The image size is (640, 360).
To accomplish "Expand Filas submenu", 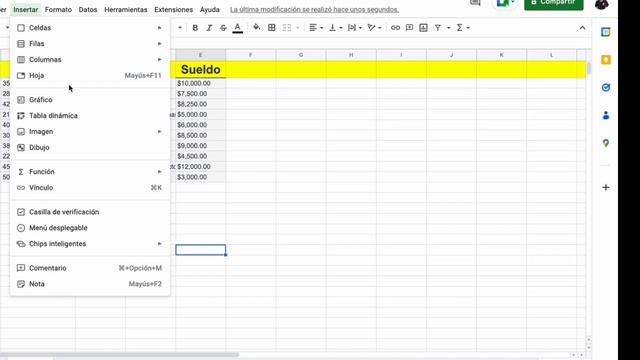I will [90, 44].
